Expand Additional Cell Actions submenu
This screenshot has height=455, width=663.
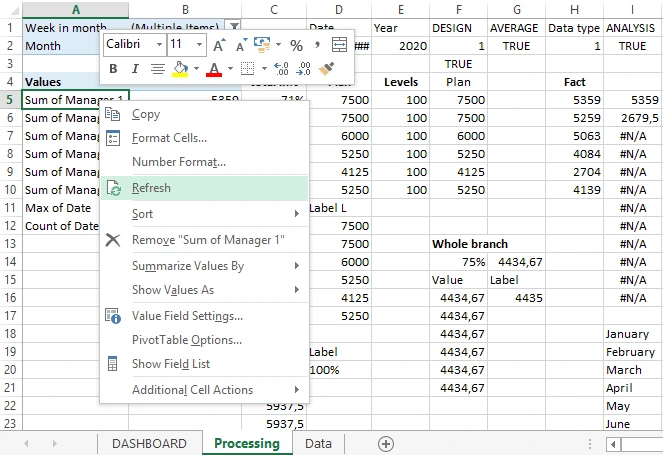(x=205, y=389)
